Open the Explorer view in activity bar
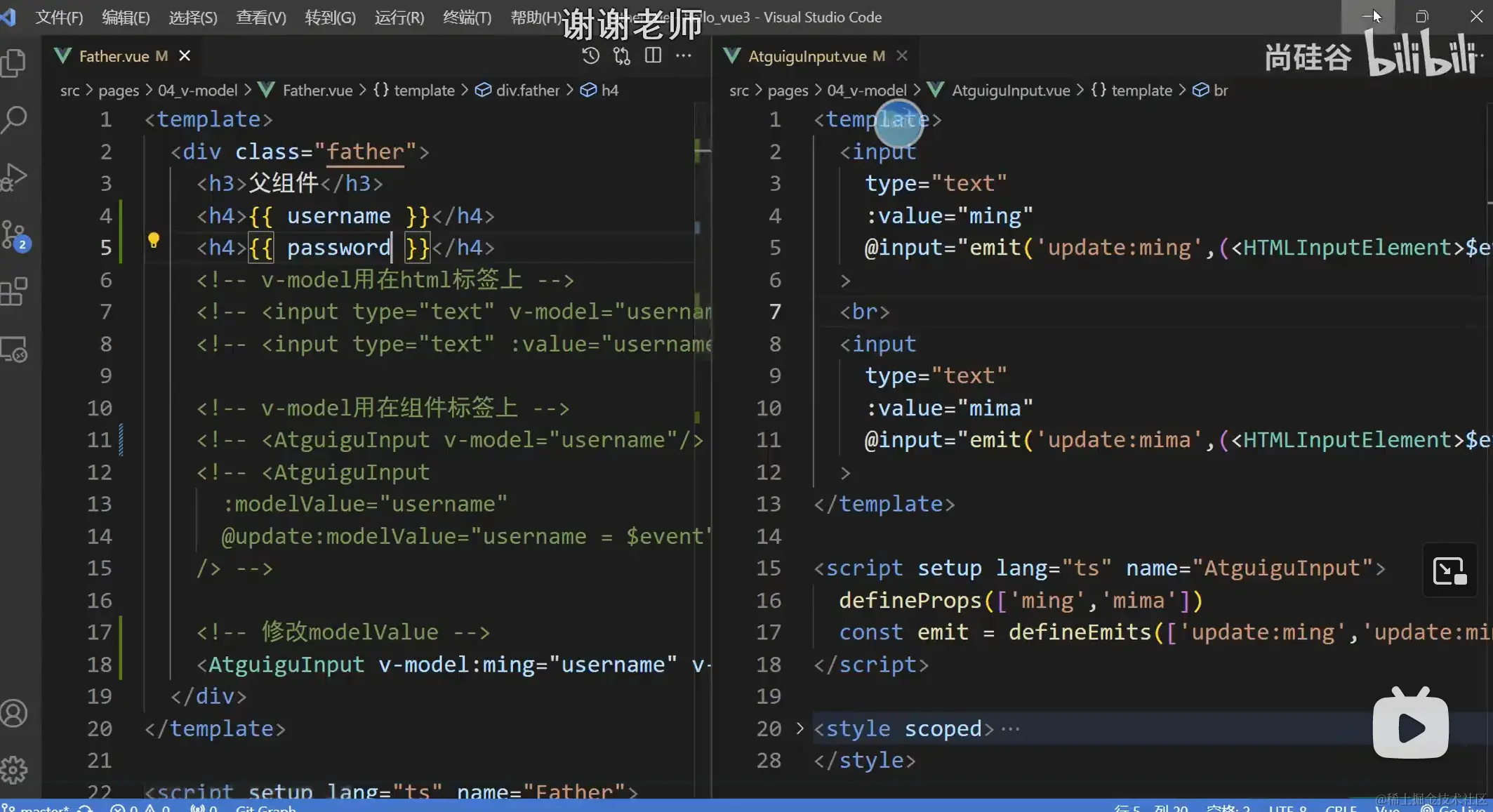Screen dimensions: 1493x812 [14, 63]
